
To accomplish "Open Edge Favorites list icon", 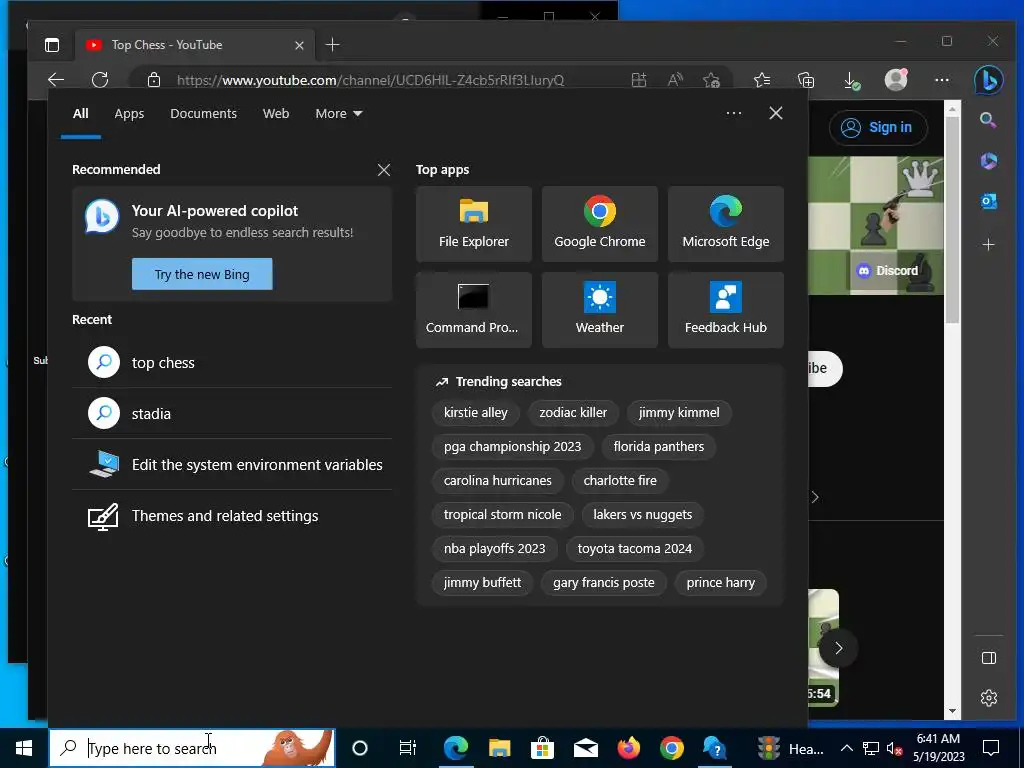I will point(761,80).
